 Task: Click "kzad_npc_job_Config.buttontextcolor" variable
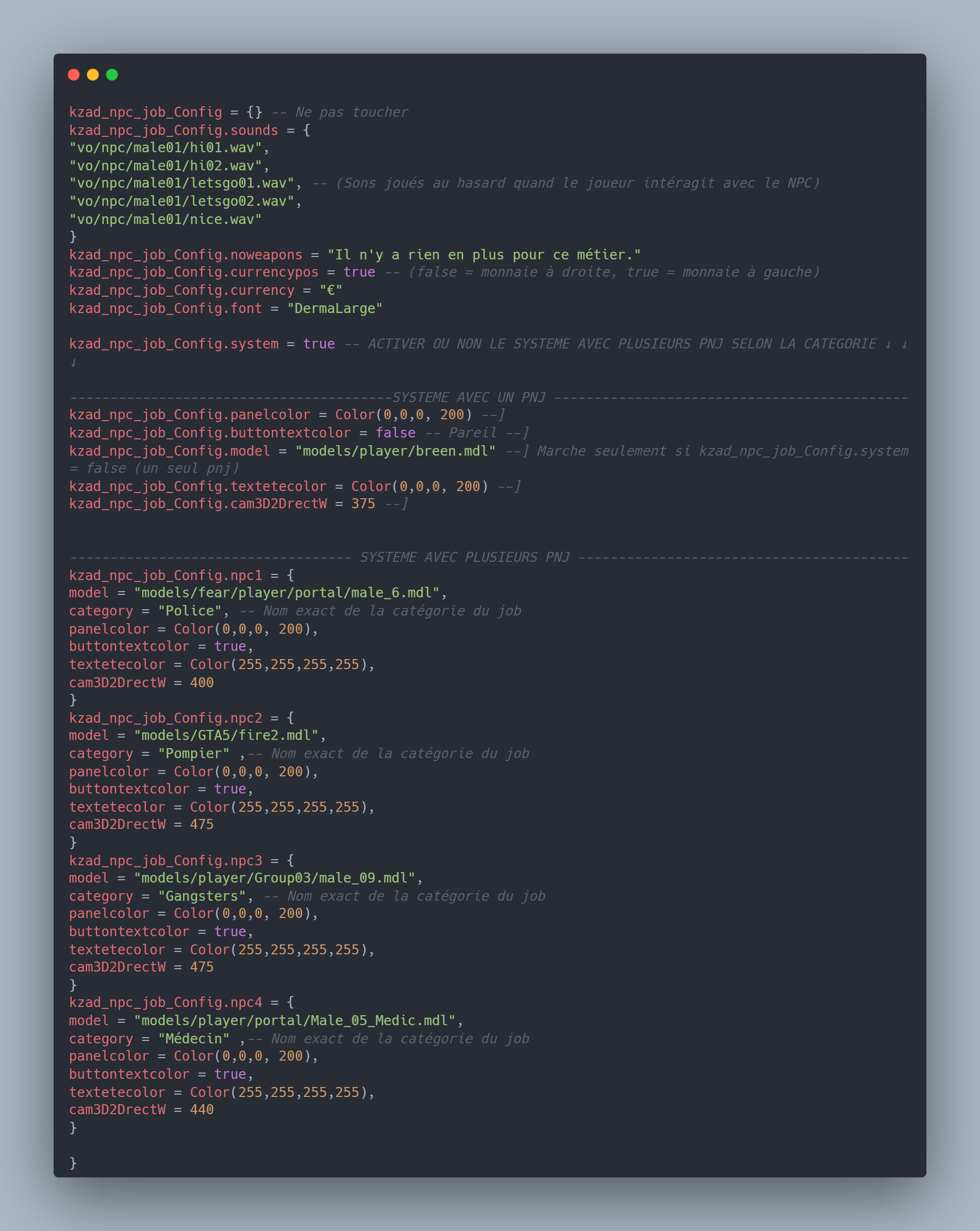coord(210,433)
